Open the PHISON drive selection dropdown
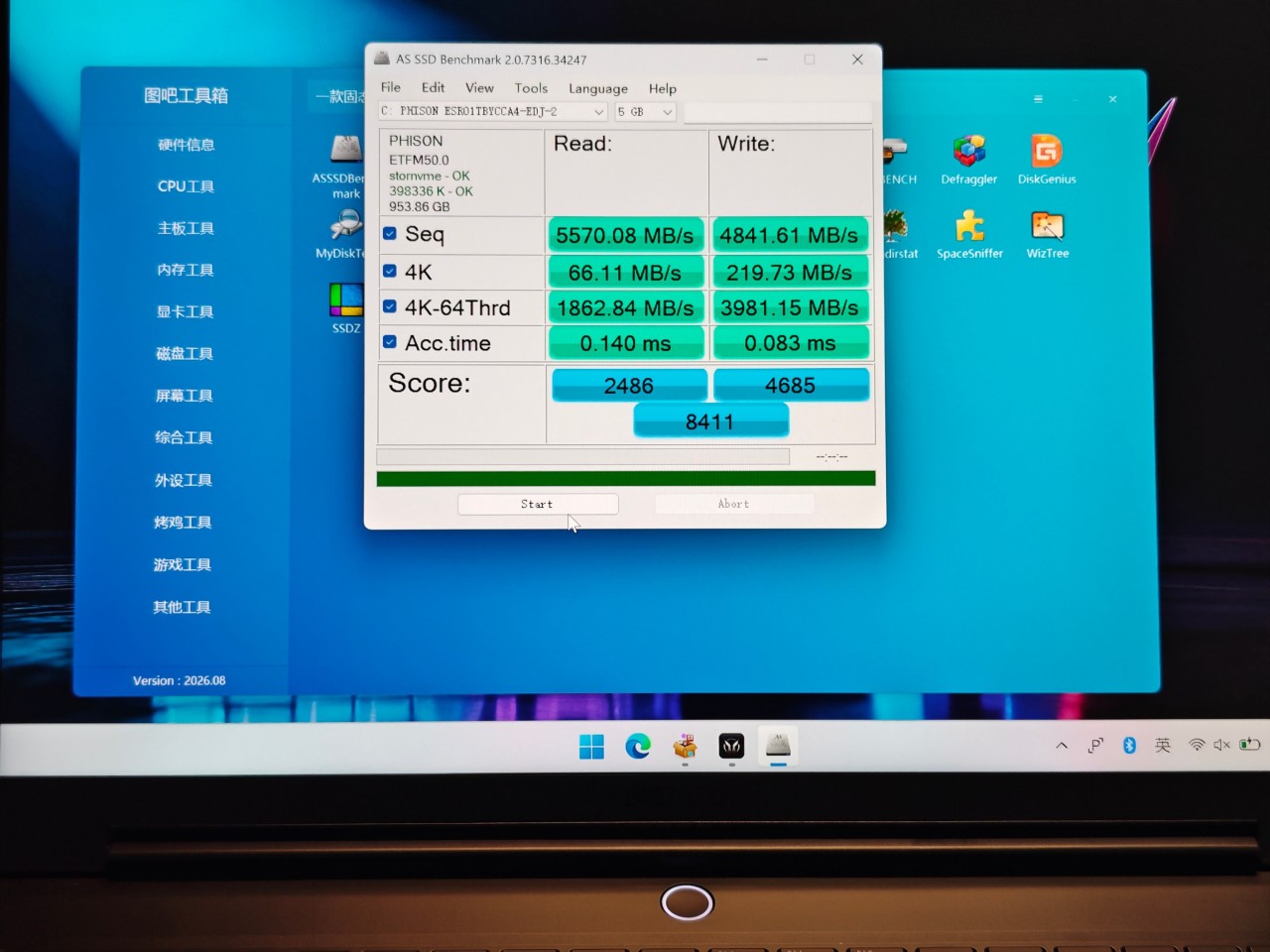This screenshot has height=952, width=1270. point(493,112)
